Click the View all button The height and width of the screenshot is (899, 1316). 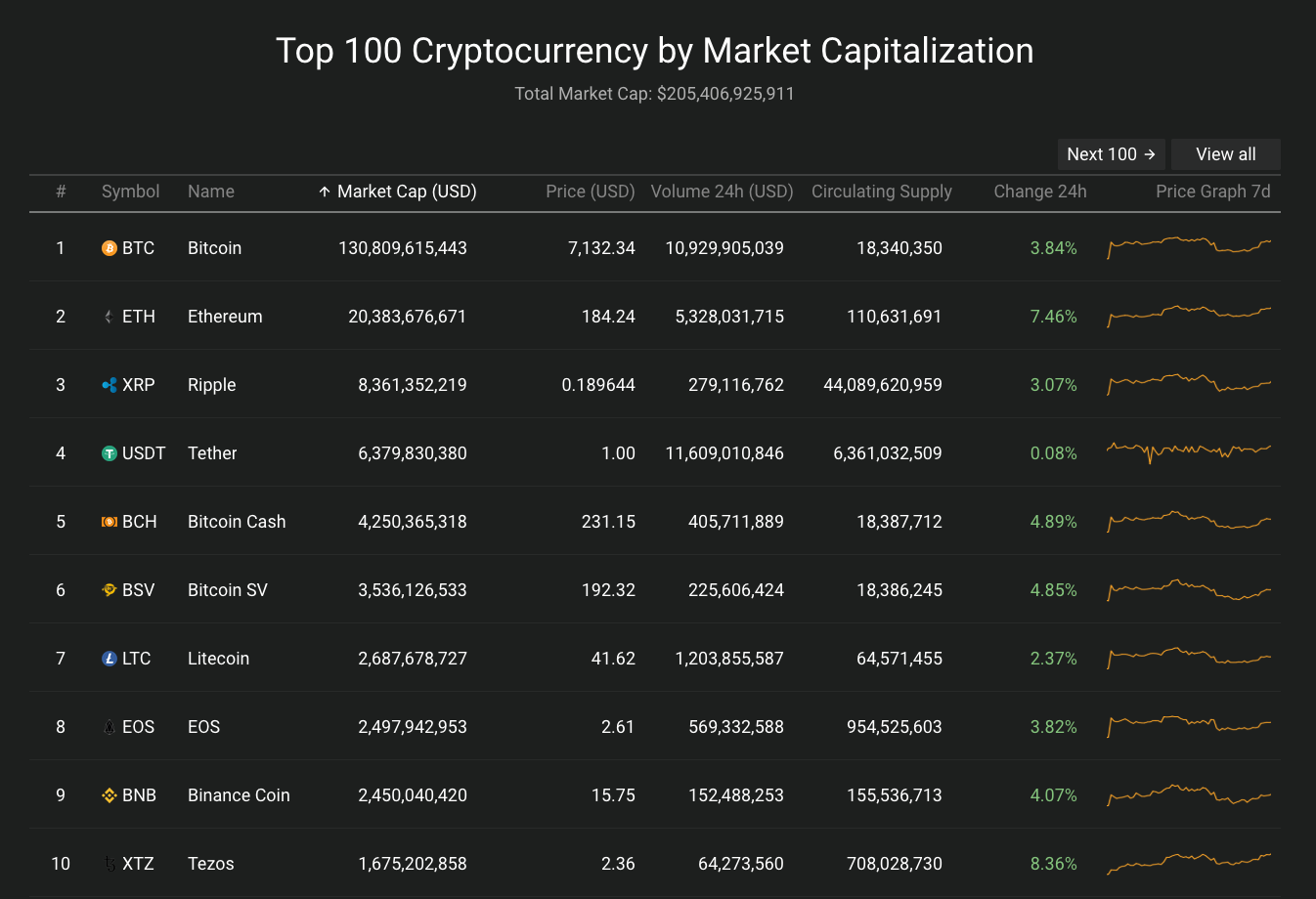1226,154
